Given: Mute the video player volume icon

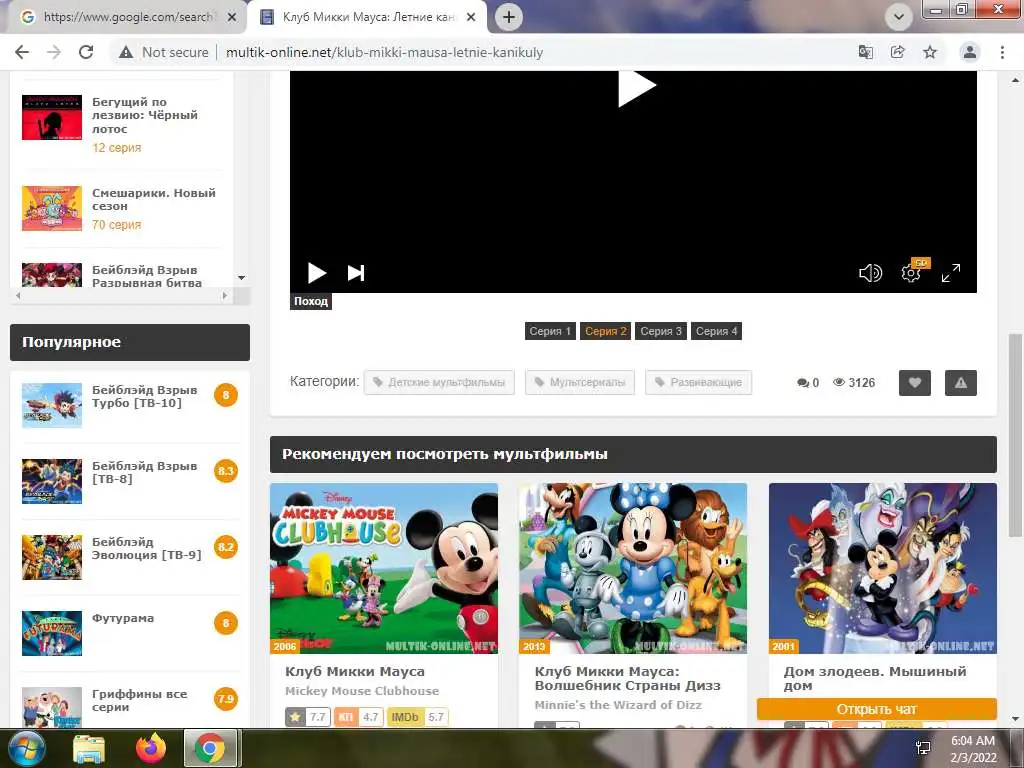Looking at the screenshot, I should coord(870,273).
